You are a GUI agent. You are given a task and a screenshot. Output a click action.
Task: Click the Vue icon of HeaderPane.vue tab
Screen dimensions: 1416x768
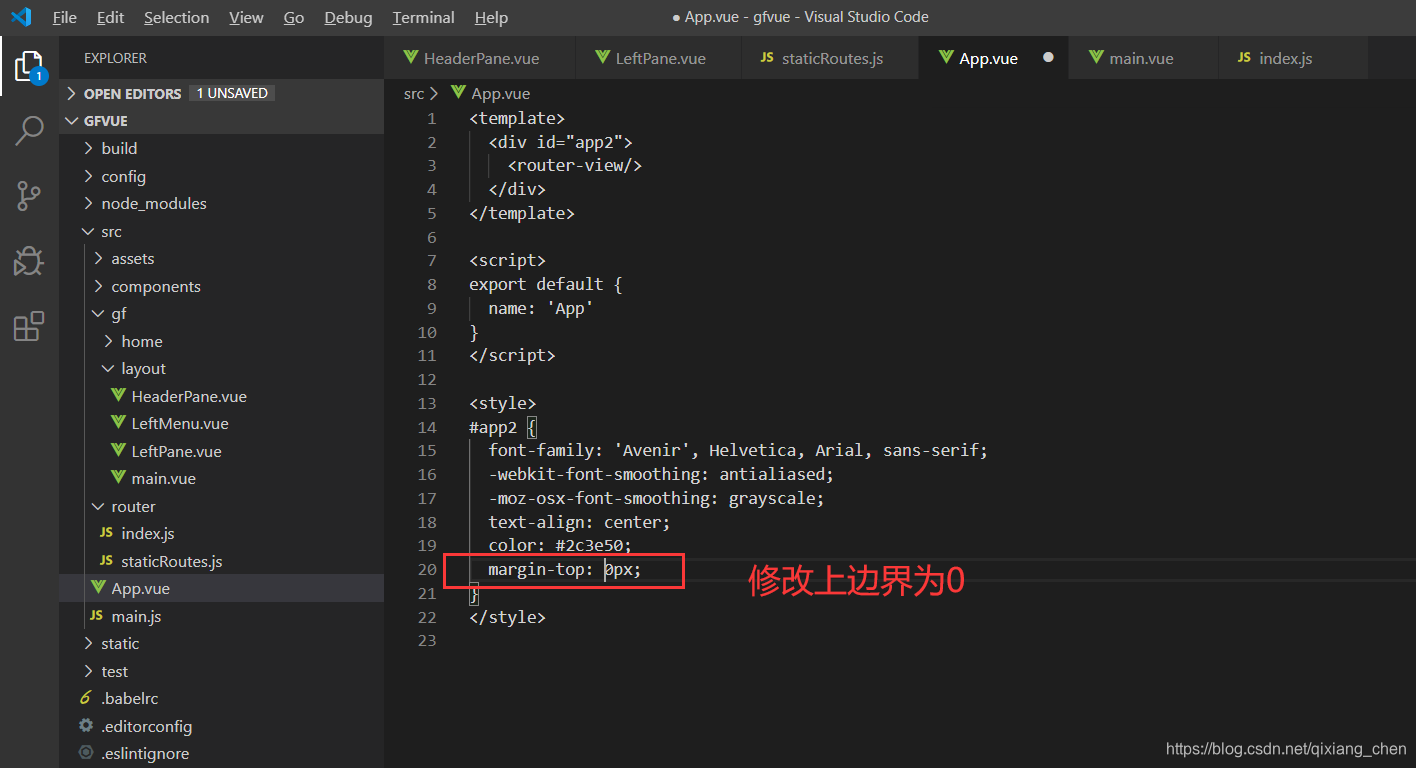click(x=410, y=58)
